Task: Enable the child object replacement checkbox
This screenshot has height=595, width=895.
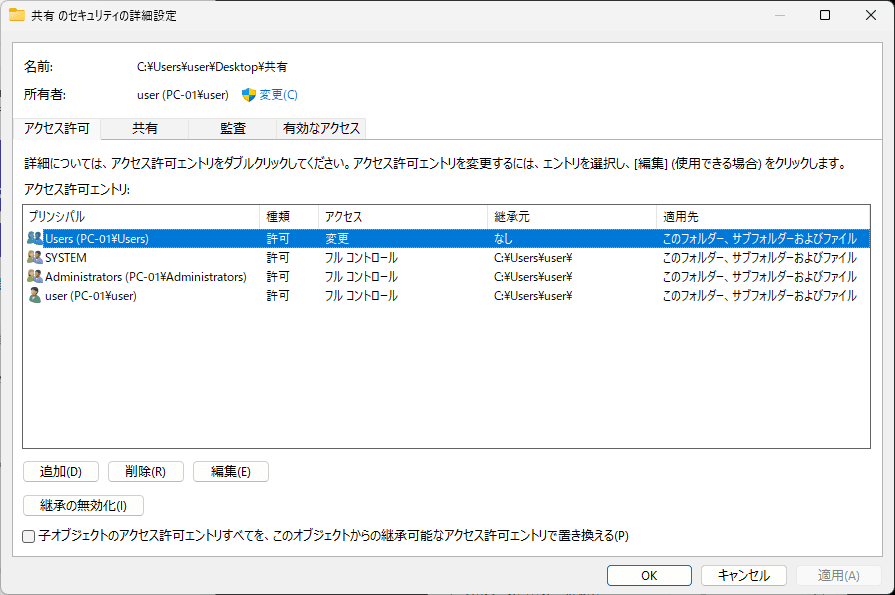Action: [x=29, y=536]
